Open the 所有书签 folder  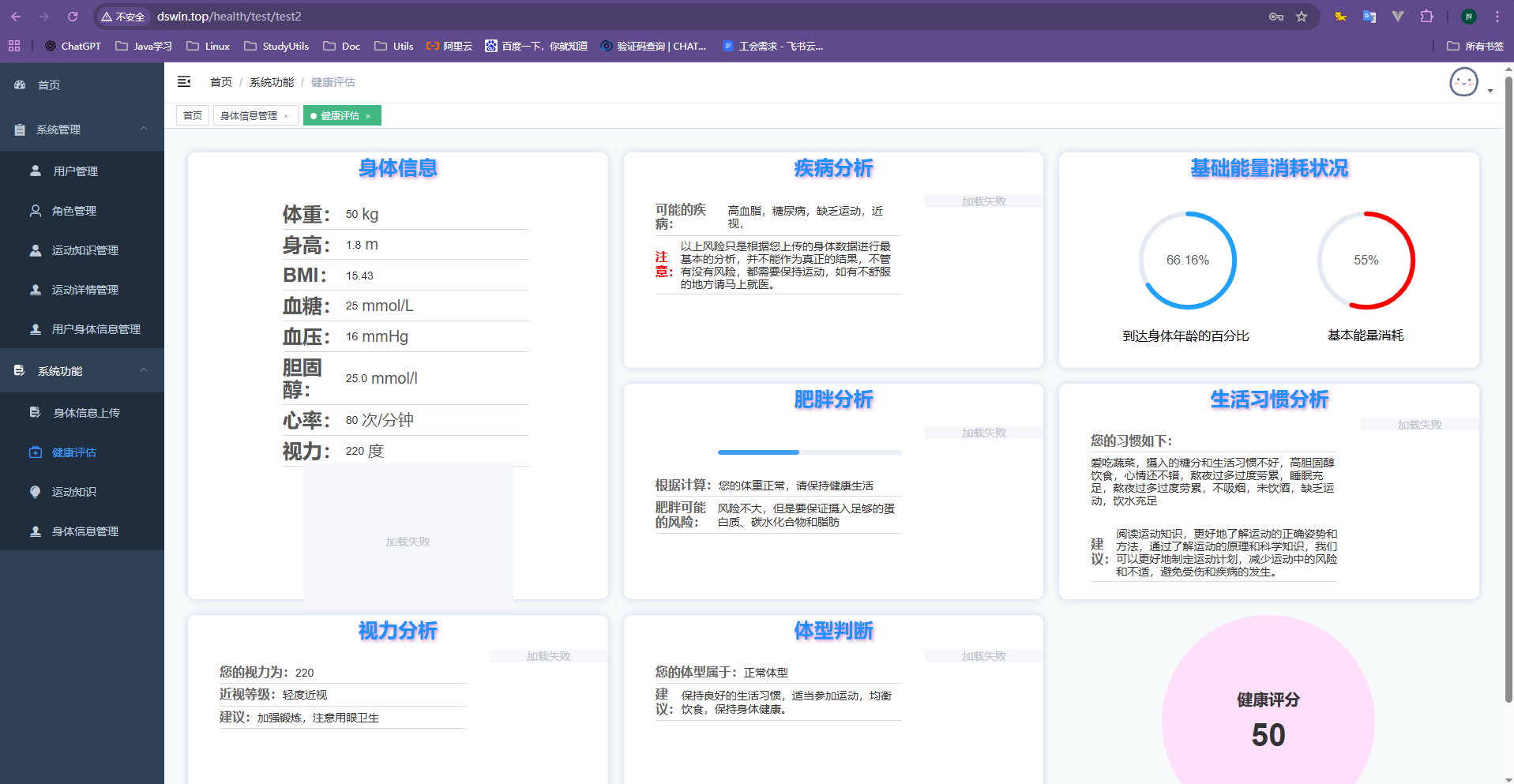click(1475, 46)
